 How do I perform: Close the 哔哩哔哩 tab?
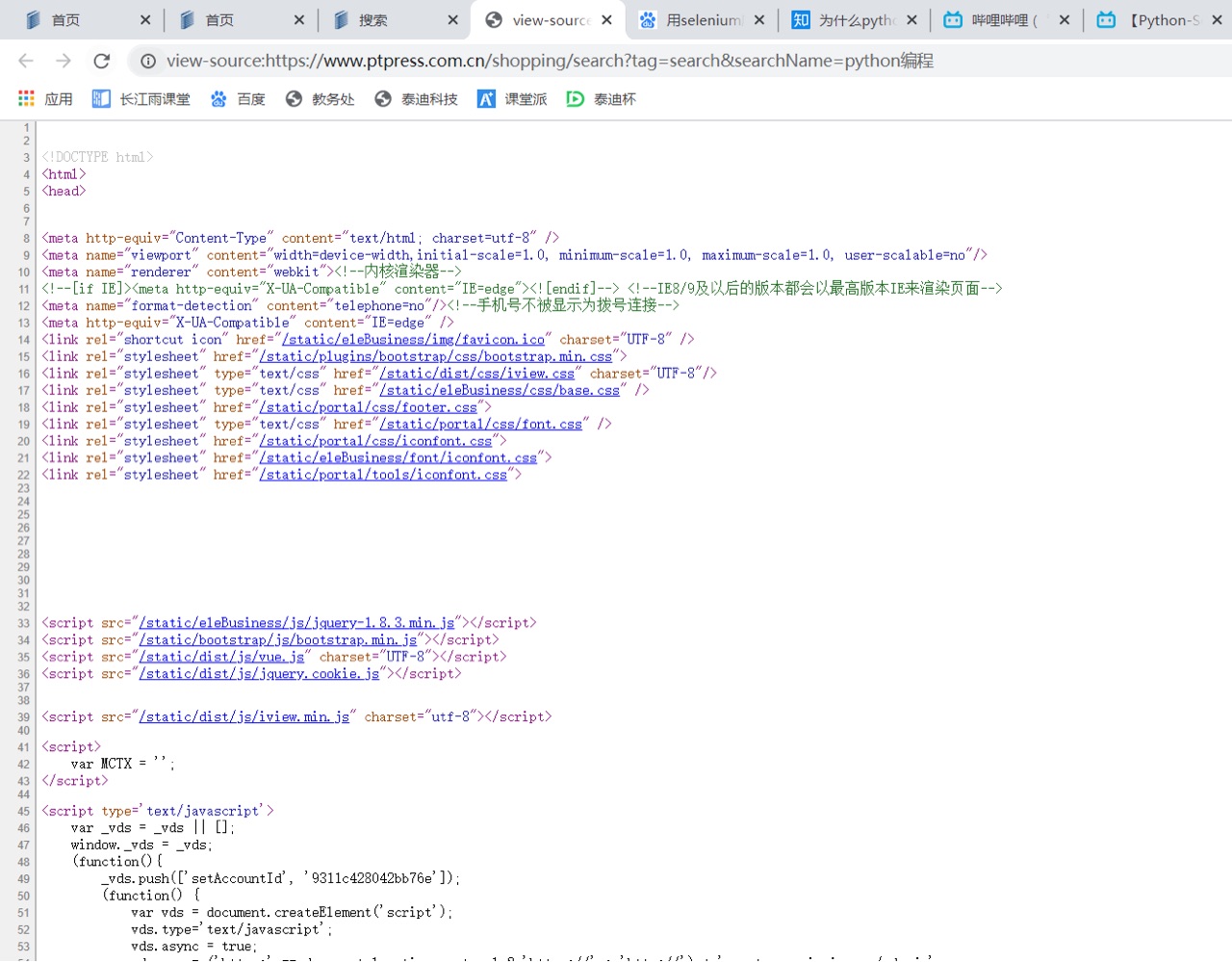coord(1064,19)
